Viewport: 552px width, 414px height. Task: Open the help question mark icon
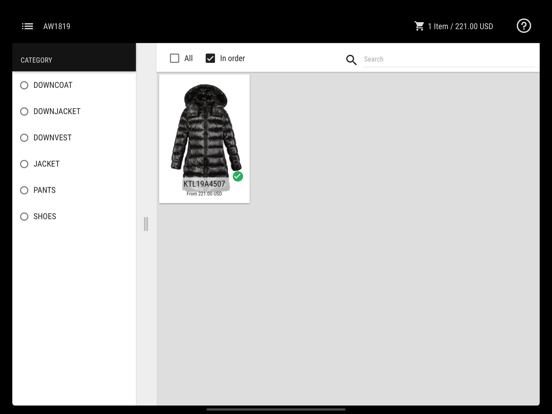523,26
